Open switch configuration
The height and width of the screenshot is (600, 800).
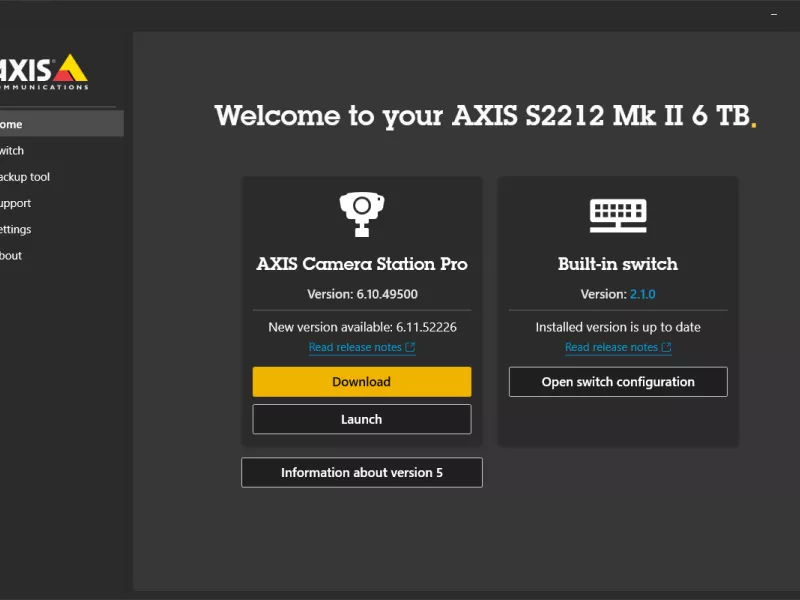pyautogui.click(x=617, y=381)
